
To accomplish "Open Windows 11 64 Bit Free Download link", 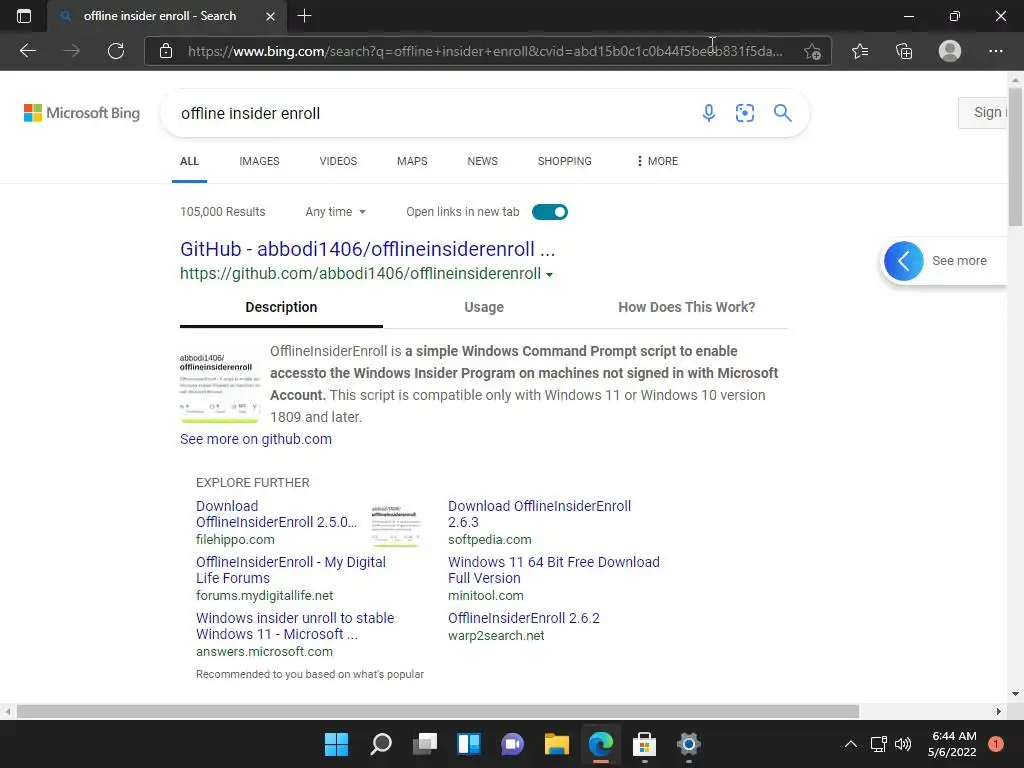I will pos(554,570).
